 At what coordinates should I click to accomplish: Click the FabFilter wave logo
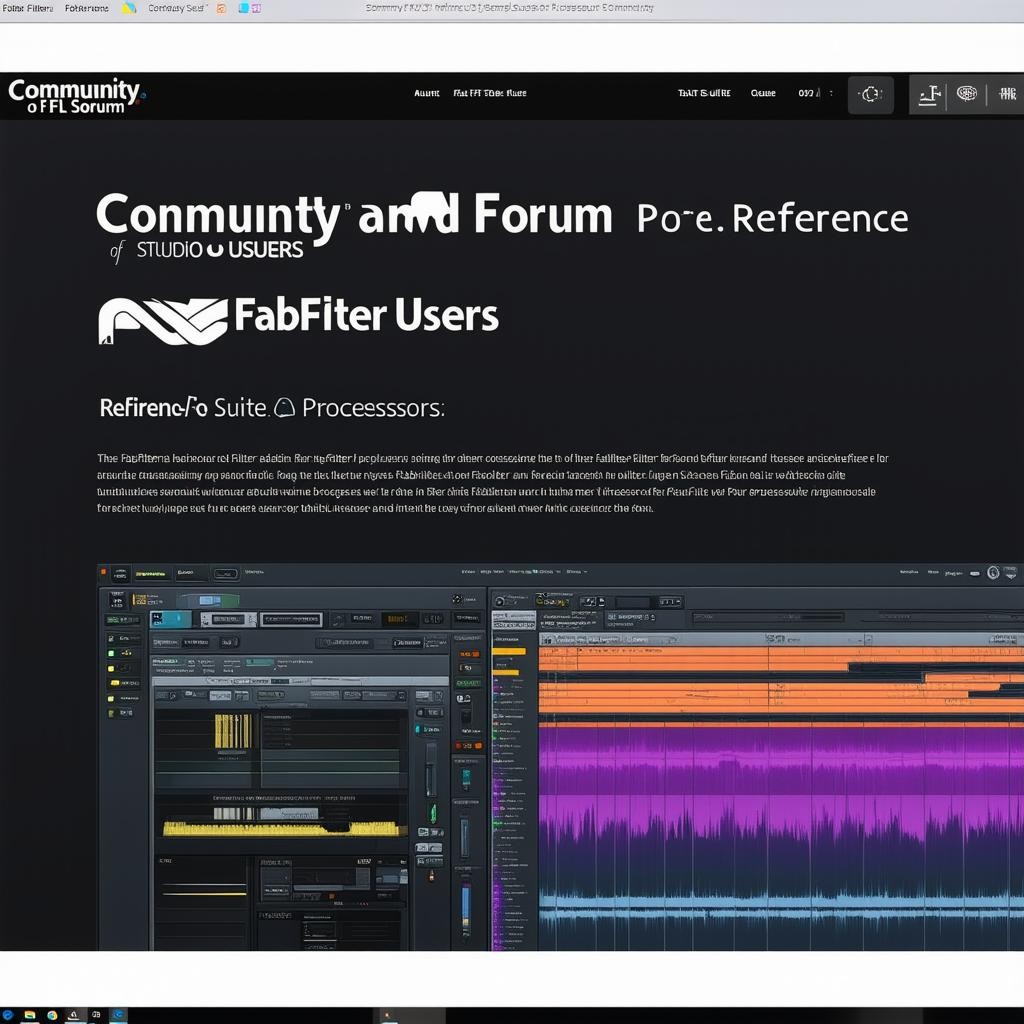click(x=162, y=320)
